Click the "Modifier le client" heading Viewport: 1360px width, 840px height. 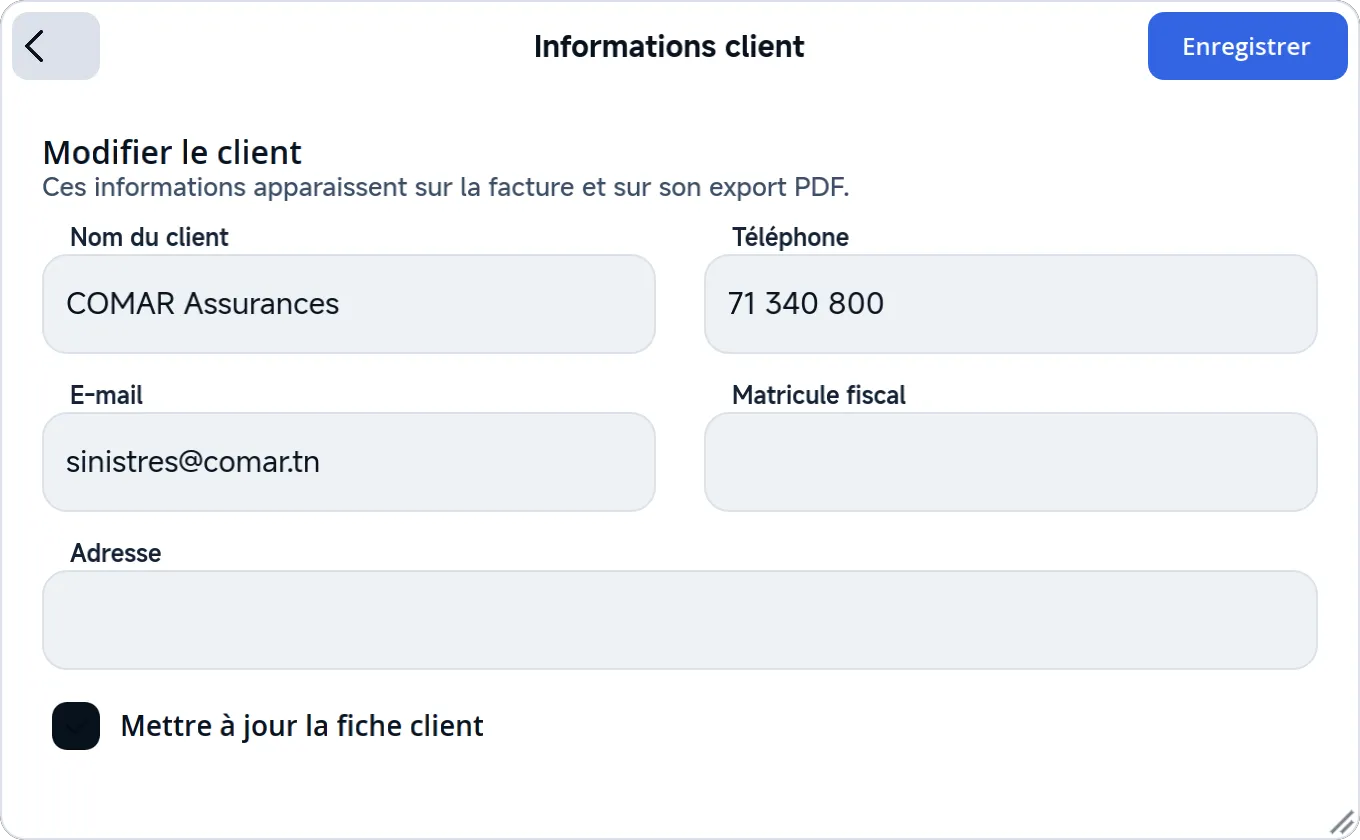click(172, 153)
